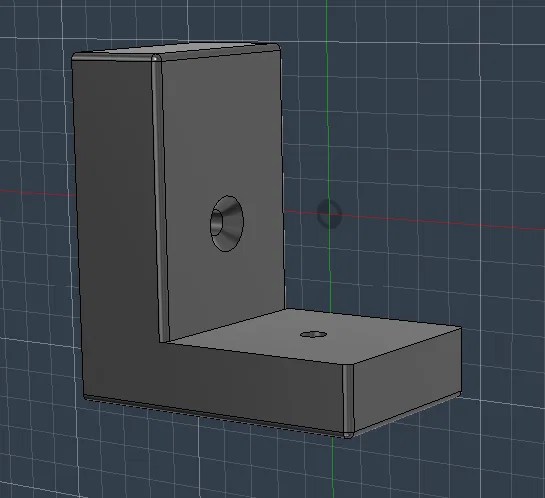Select the rounded corner edge of base

pyautogui.click(x=348, y=399)
